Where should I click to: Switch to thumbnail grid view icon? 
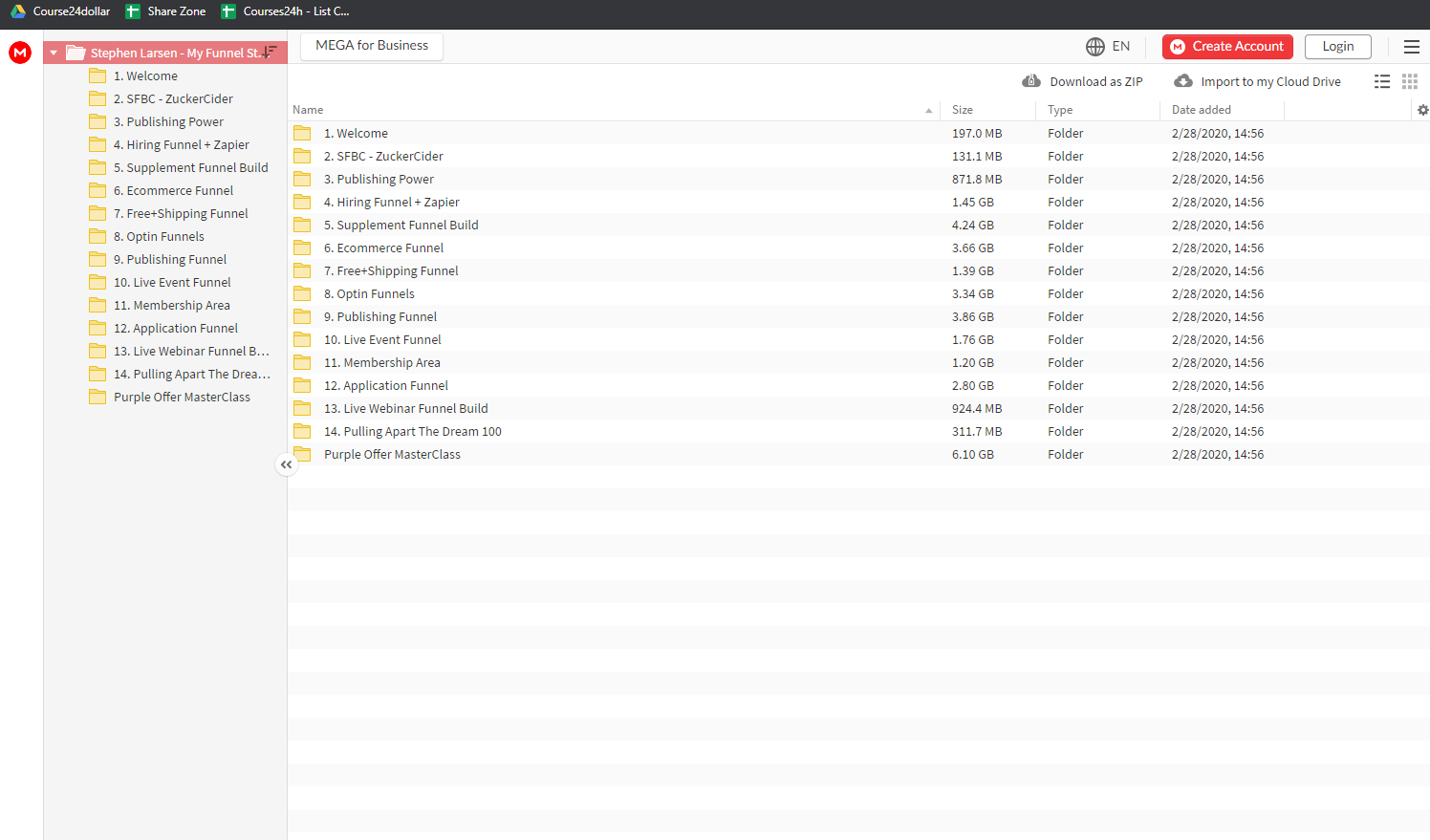[1410, 81]
